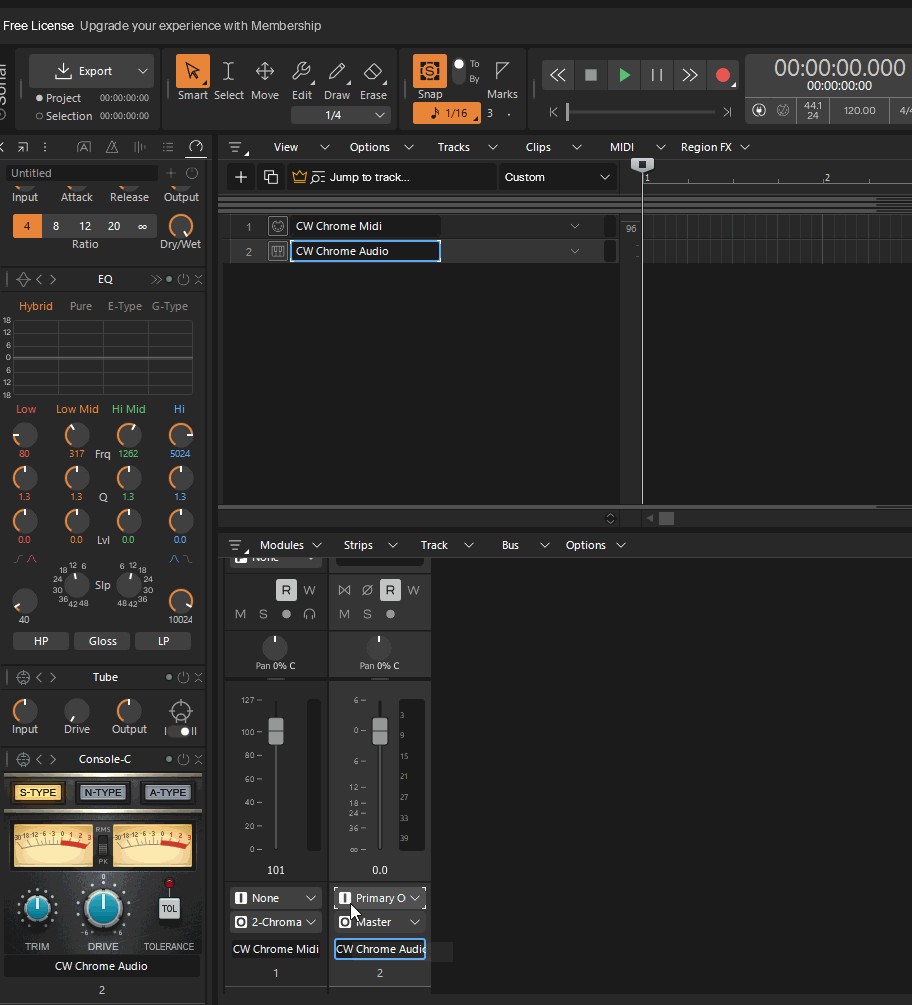The width and height of the screenshot is (912, 1005).
Task: Select the Smart tool
Action: (x=192, y=78)
